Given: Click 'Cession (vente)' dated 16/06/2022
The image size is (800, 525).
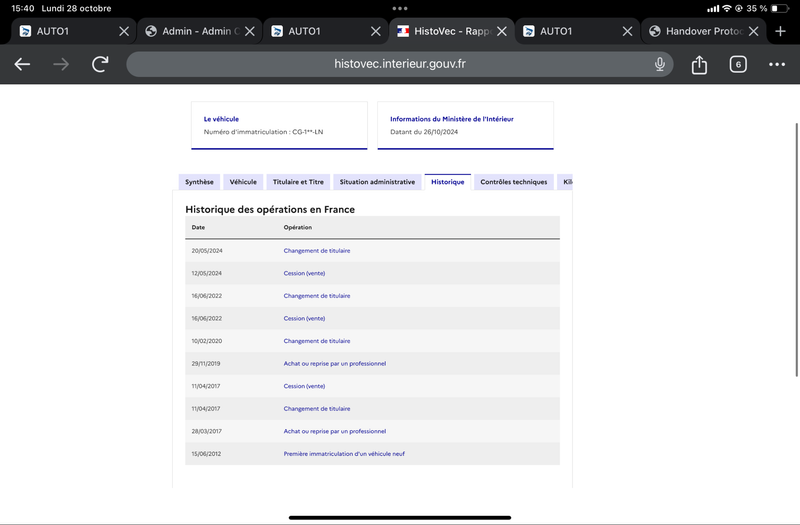Looking at the screenshot, I should pos(304,318).
